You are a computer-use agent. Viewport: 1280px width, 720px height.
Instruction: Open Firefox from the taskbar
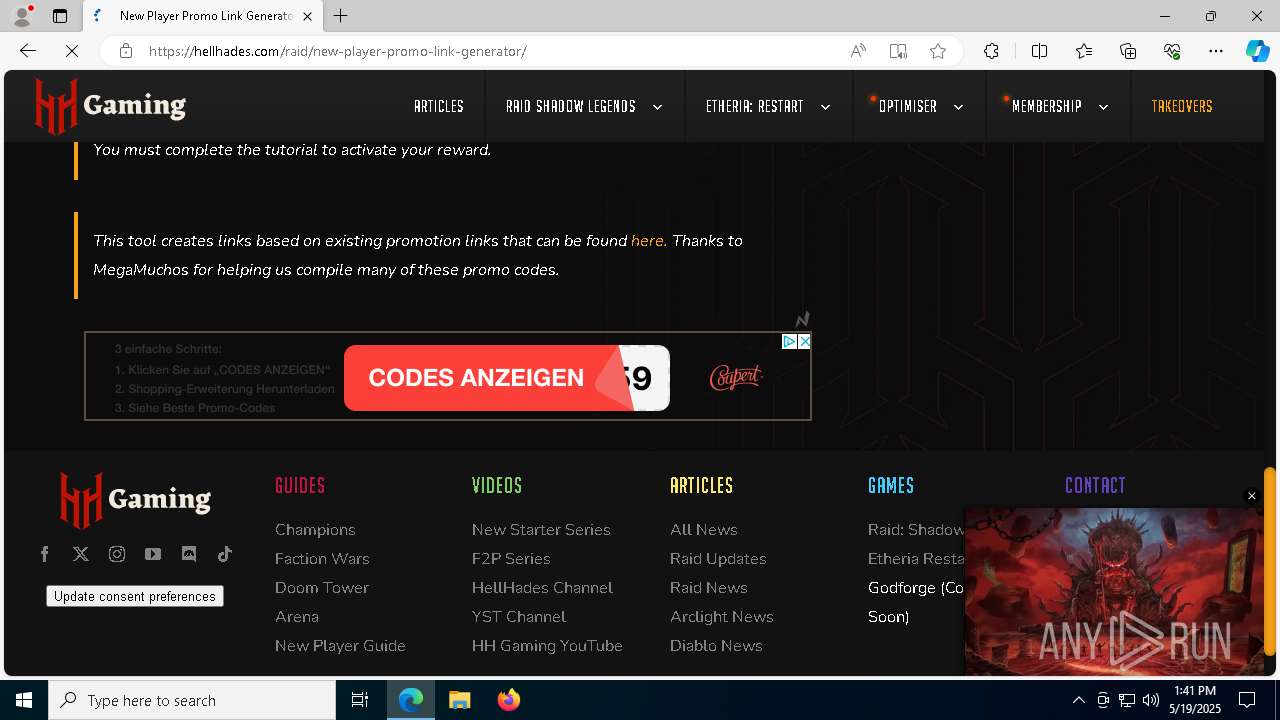[509, 700]
